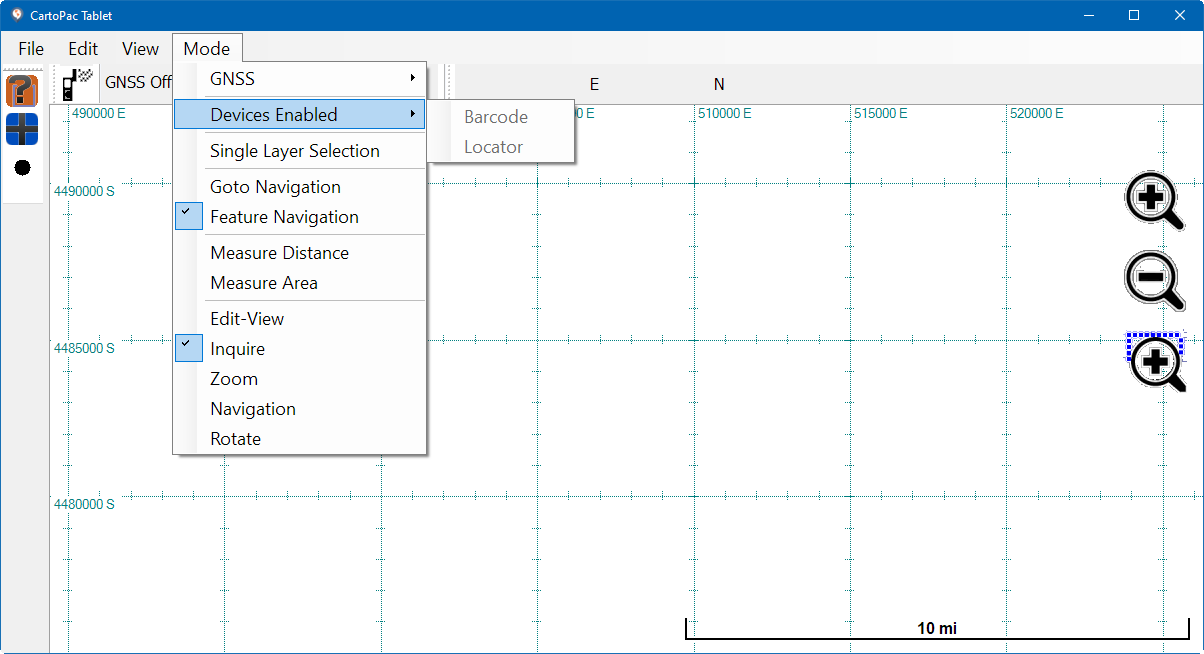Image resolution: width=1204 pixels, height=654 pixels.
Task: Choose Measure Distance from Mode menu
Action: pyautogui.click(x=279, y=253)
